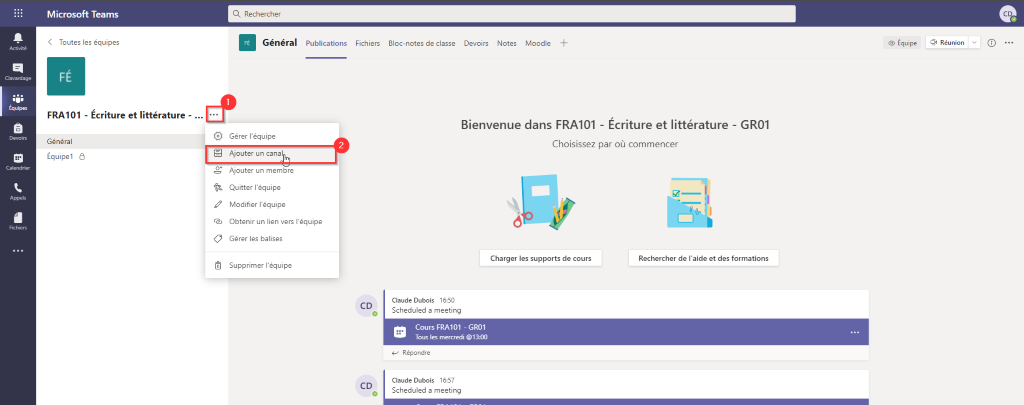Start a meeting with Réunion button
The height and width of the screenshot is (405, 1024).
click(947, 43)
